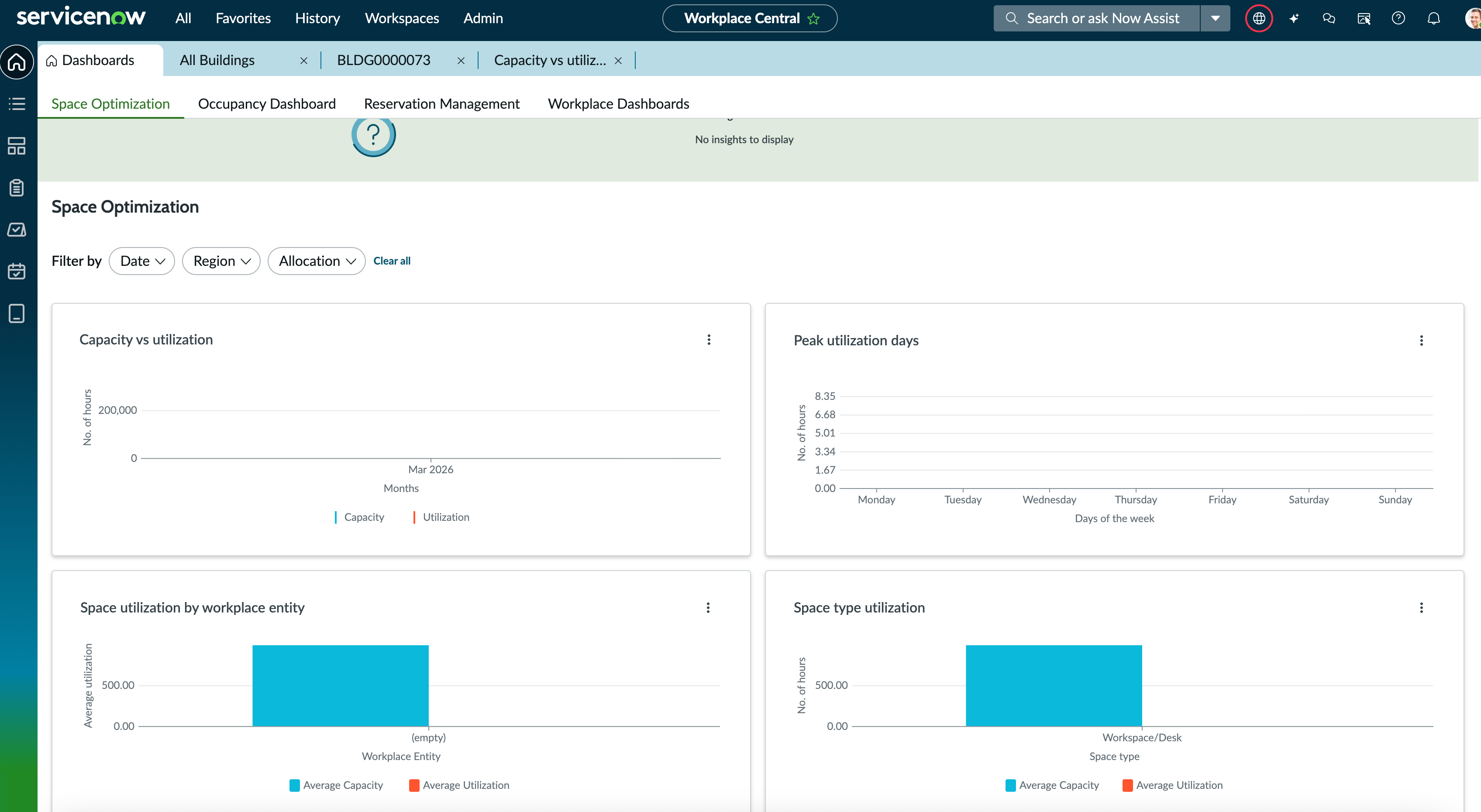Open the Admin menu
The height and width of the screenshot is (812, 1481).
pyautogui.click(x=483, y=18)
